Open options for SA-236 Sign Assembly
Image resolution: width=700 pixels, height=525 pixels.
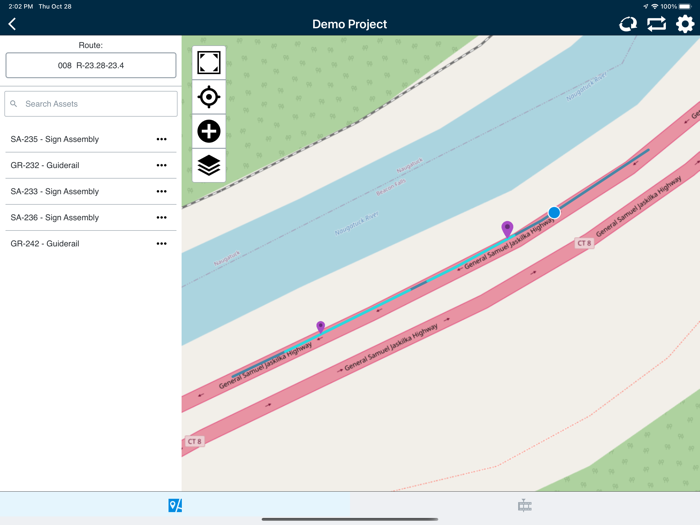162,217
